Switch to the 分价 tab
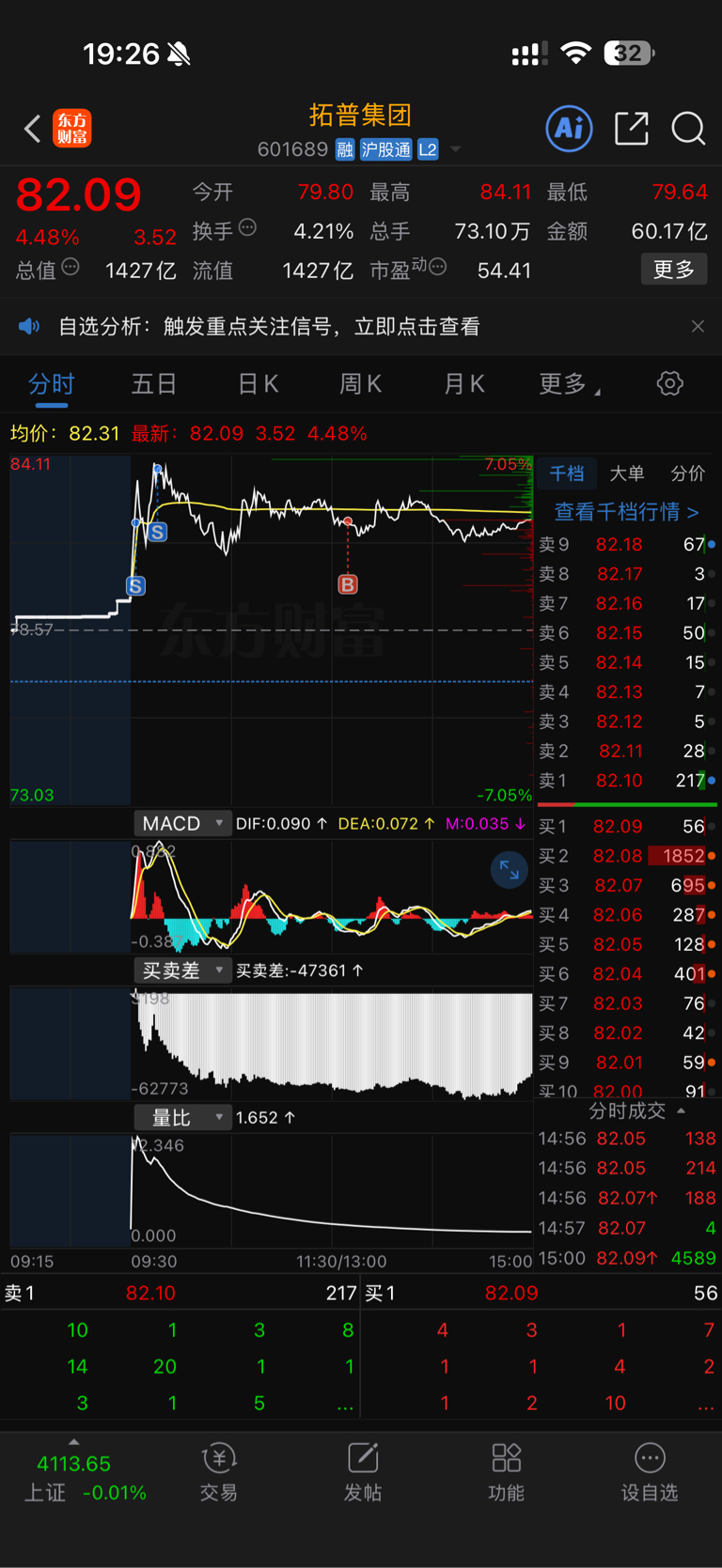Screen dimensions: 722x1568 pyautogui.click(x=687, y=474)
